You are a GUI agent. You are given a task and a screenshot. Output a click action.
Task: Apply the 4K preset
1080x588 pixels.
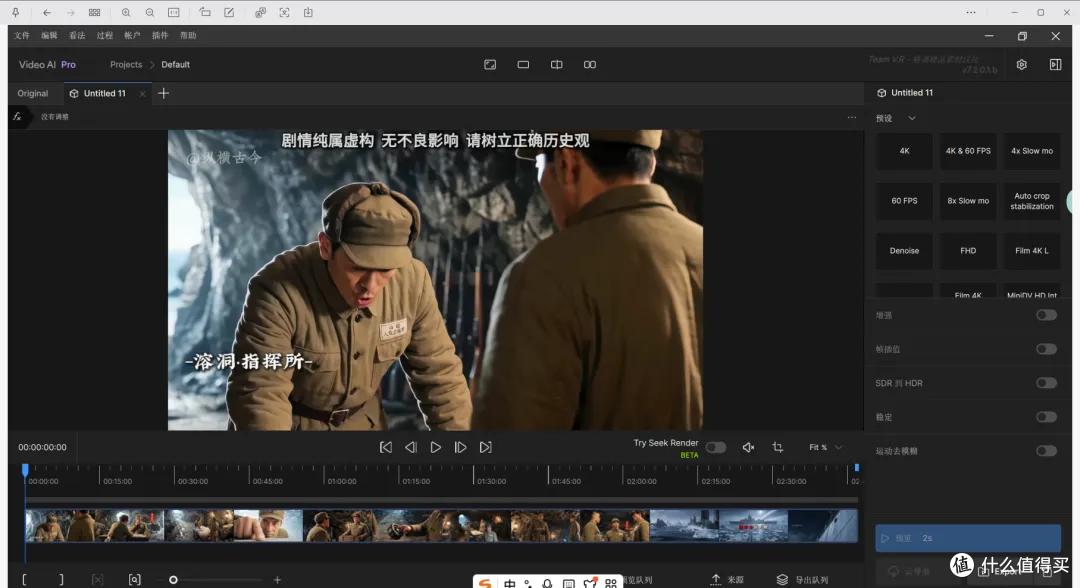point(904,151)
